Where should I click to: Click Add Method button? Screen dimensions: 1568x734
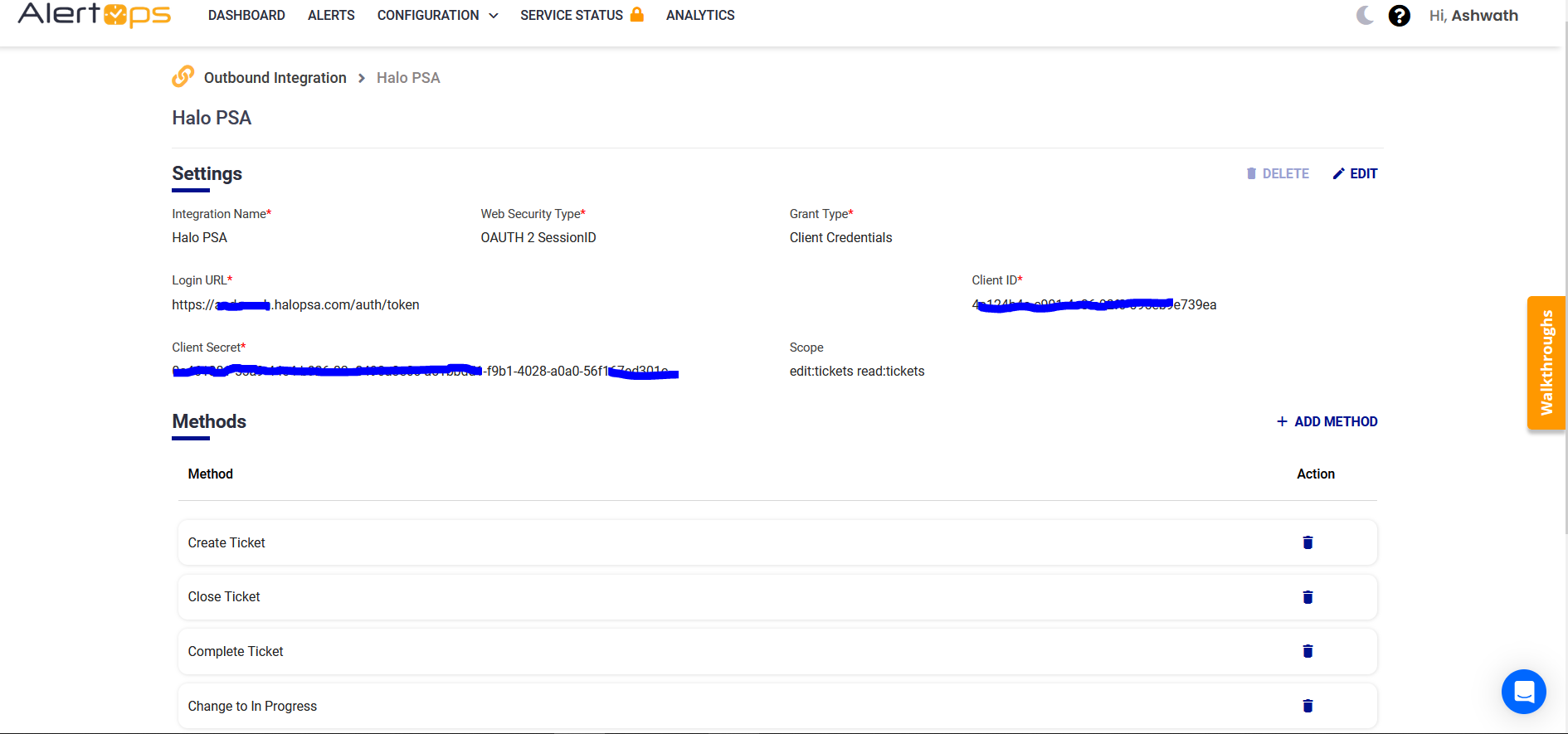tap(1327, 421)
